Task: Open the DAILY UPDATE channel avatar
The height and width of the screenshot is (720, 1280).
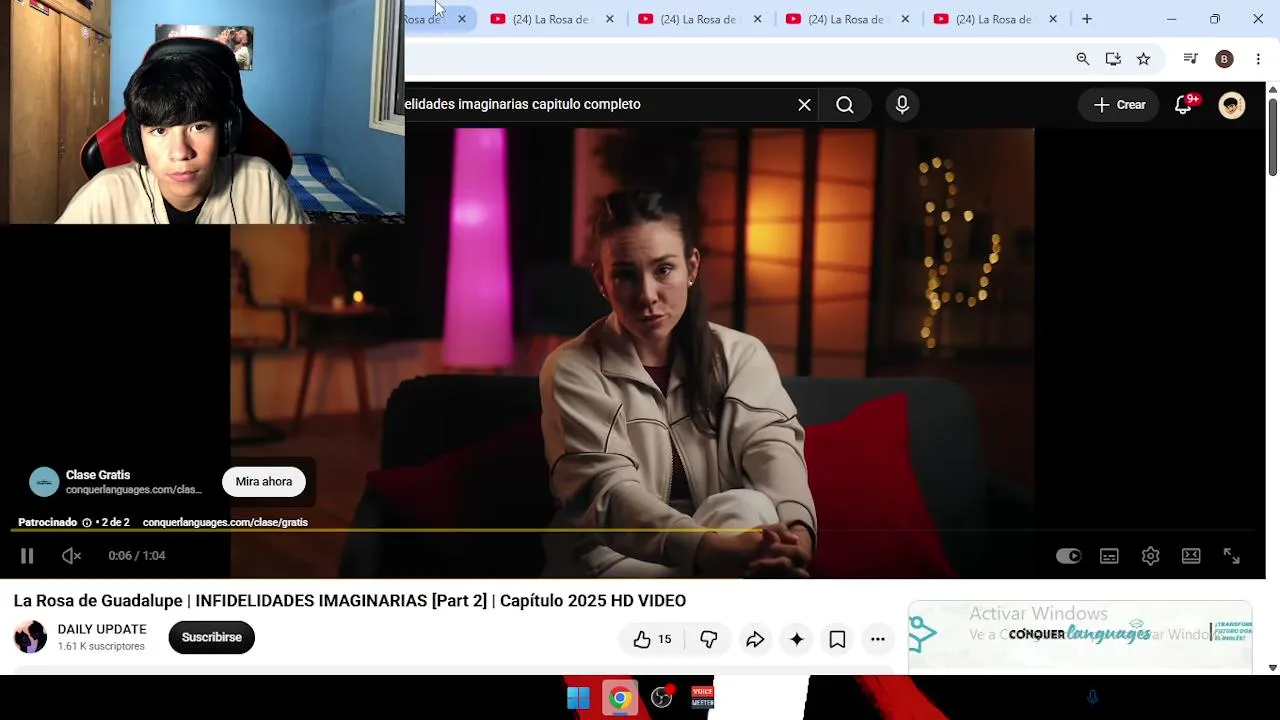Action: click(30, 637)
